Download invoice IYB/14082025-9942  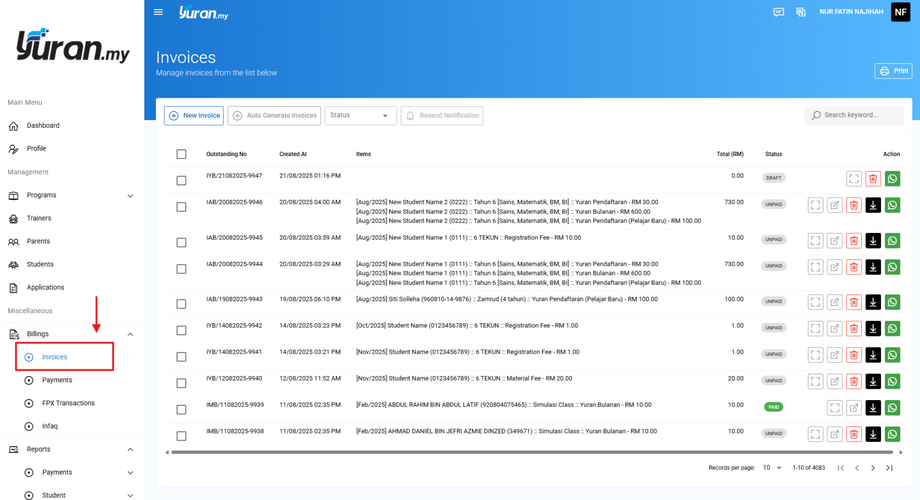point(873,329)
